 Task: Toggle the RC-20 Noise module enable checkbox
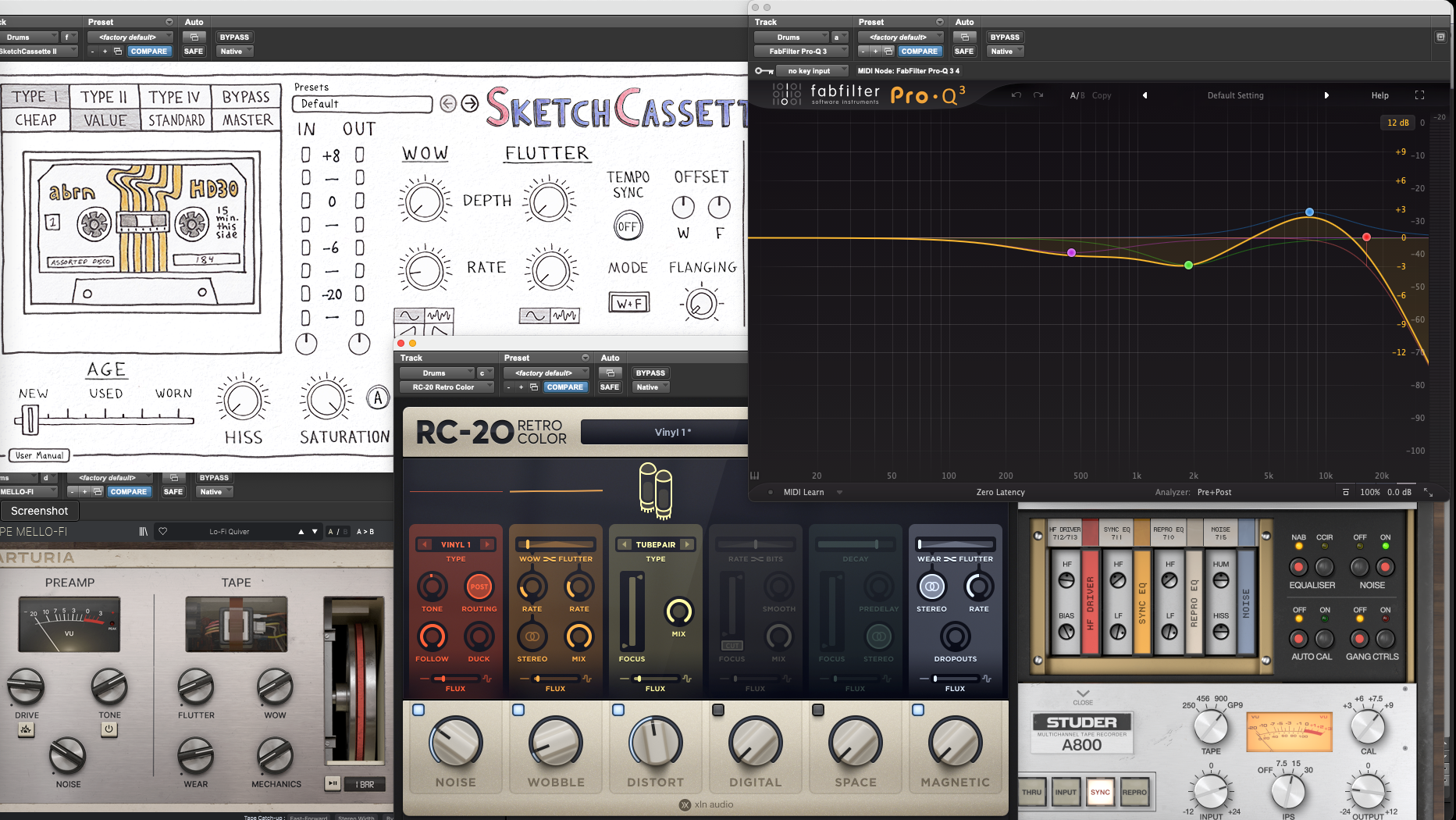[418, 710]
